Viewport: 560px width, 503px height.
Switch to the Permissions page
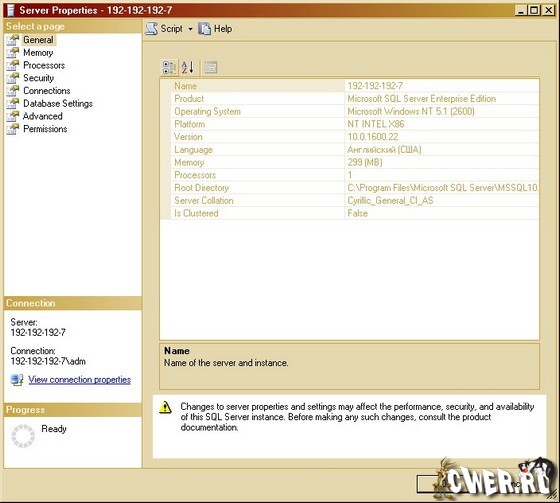[45, 129]
